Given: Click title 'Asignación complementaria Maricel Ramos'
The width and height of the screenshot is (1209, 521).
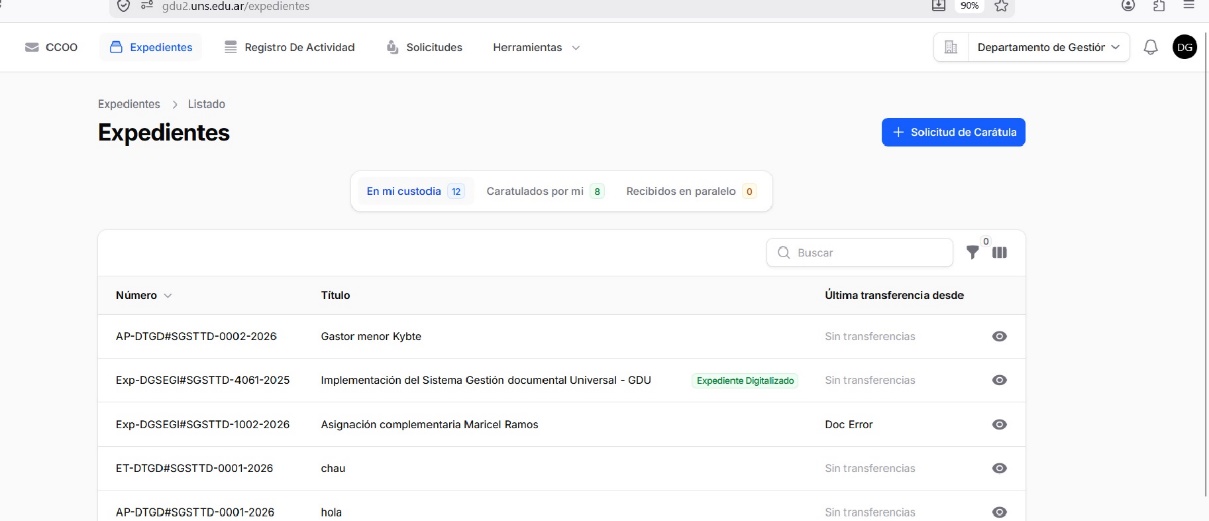Looking at the screenshot, I should coord(429,425).
